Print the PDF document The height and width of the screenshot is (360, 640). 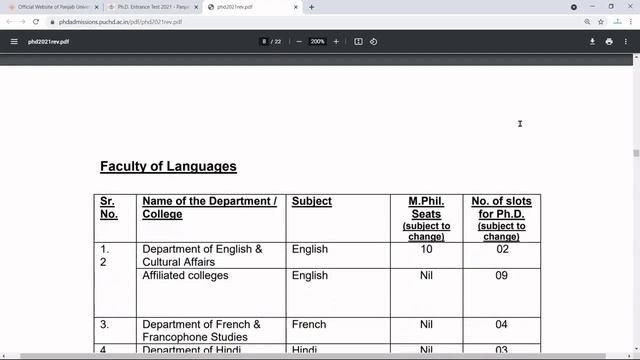pyautogui.click(x=609, y=42)
